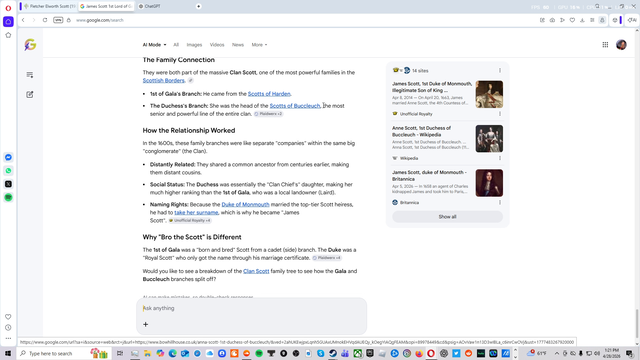Image resolution: width=640 pixels, height=360 pixels.
Task: Click the Google logo
Action: point(30,44)
